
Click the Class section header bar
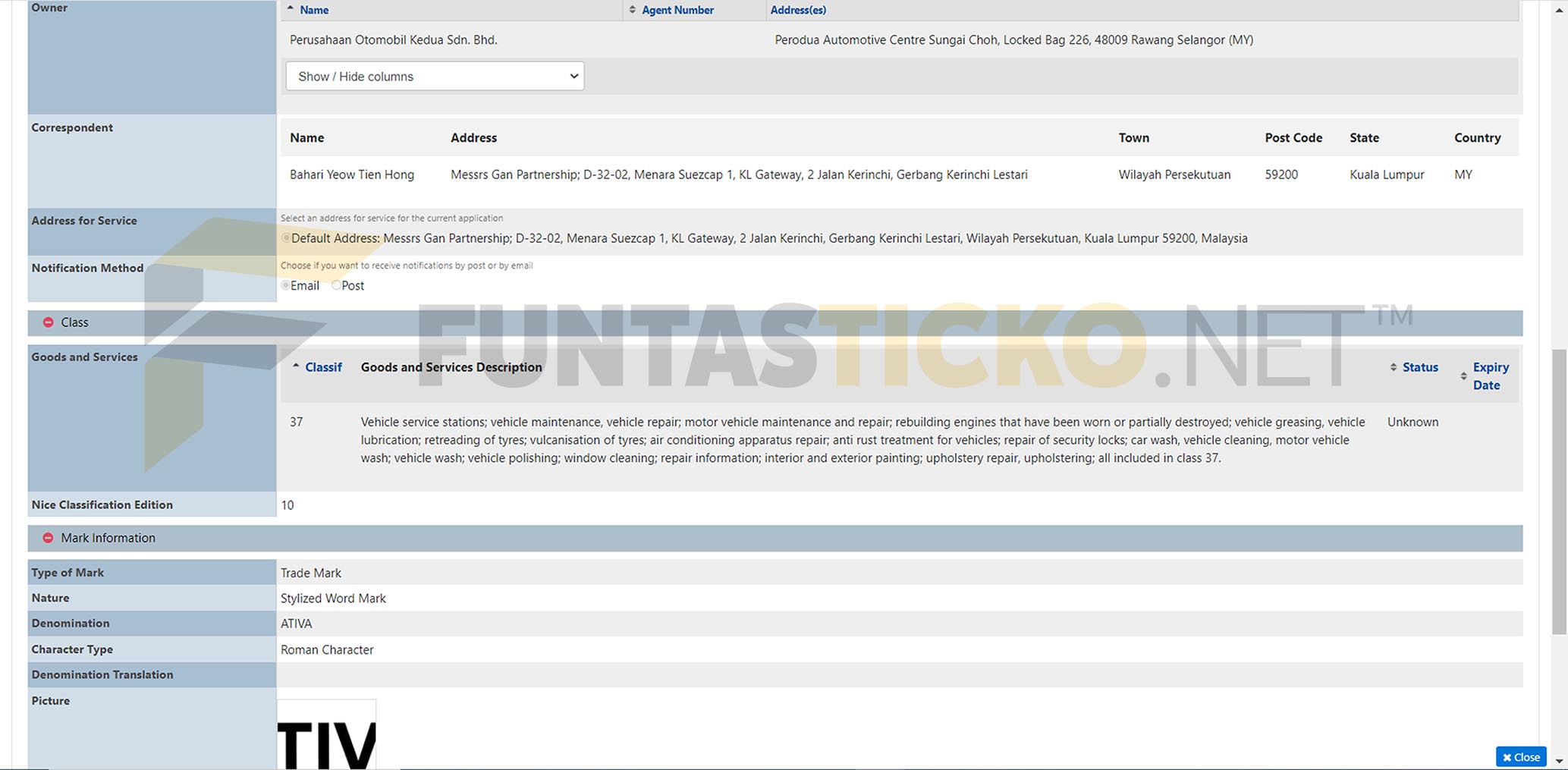click(x=775, y=322)
